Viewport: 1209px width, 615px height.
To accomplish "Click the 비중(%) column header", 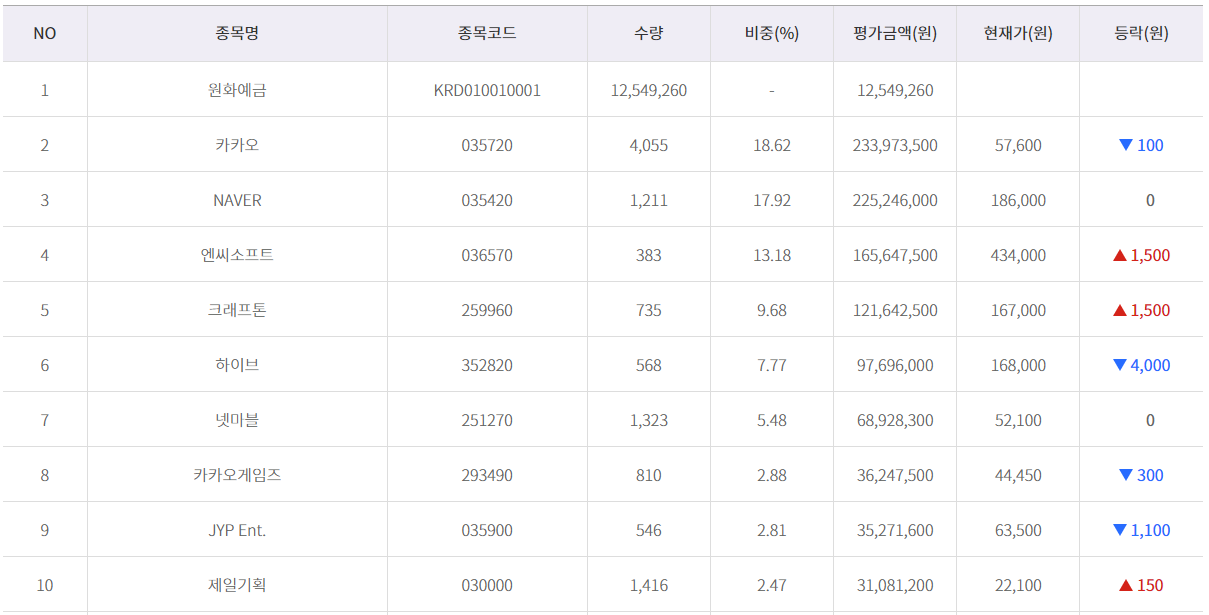I will [771, 33].
